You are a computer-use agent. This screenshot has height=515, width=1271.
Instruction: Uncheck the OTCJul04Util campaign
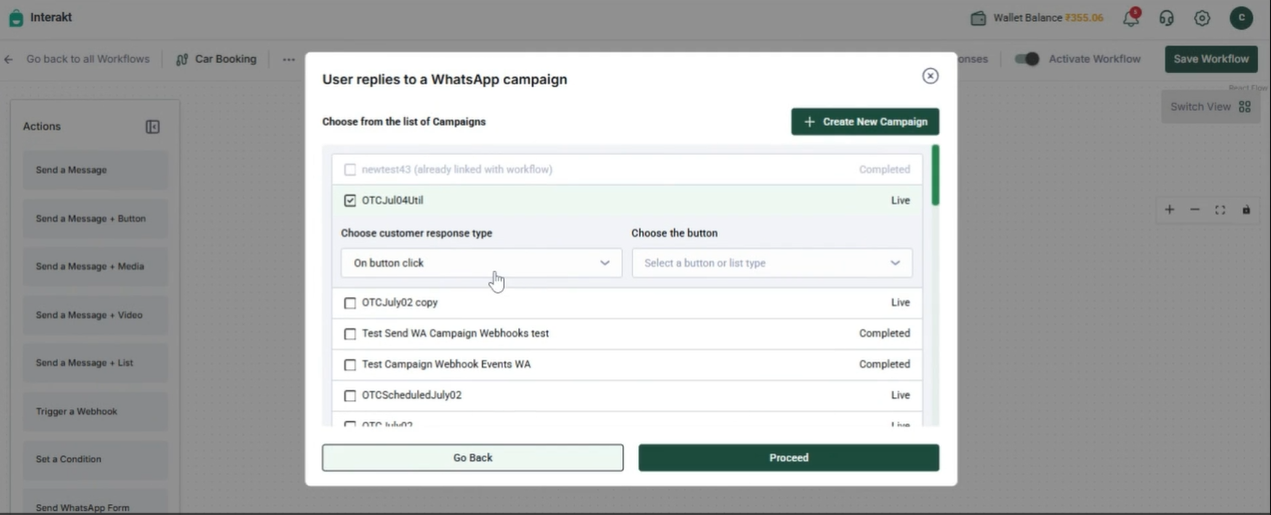350,201
